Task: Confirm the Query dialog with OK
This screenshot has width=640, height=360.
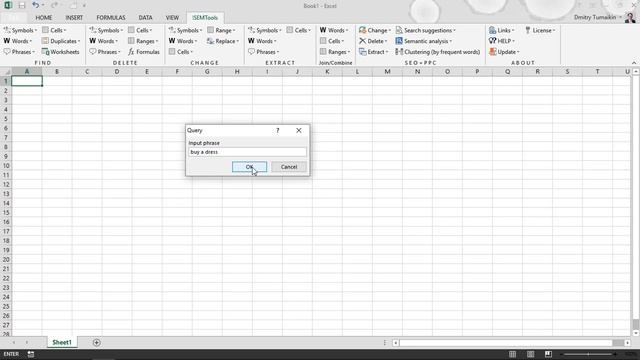Action: (x=249, y=167)
